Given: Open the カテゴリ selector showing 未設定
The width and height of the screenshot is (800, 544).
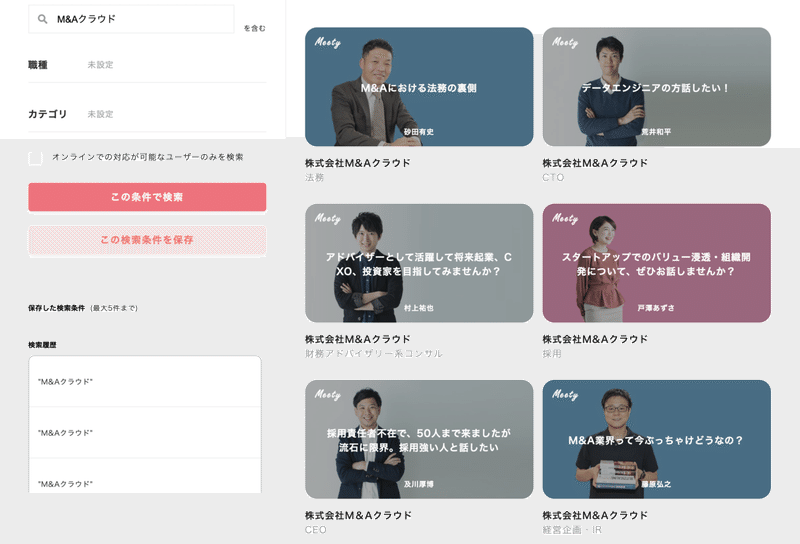Looking at the screenshot, I should (x=147, y=114).
